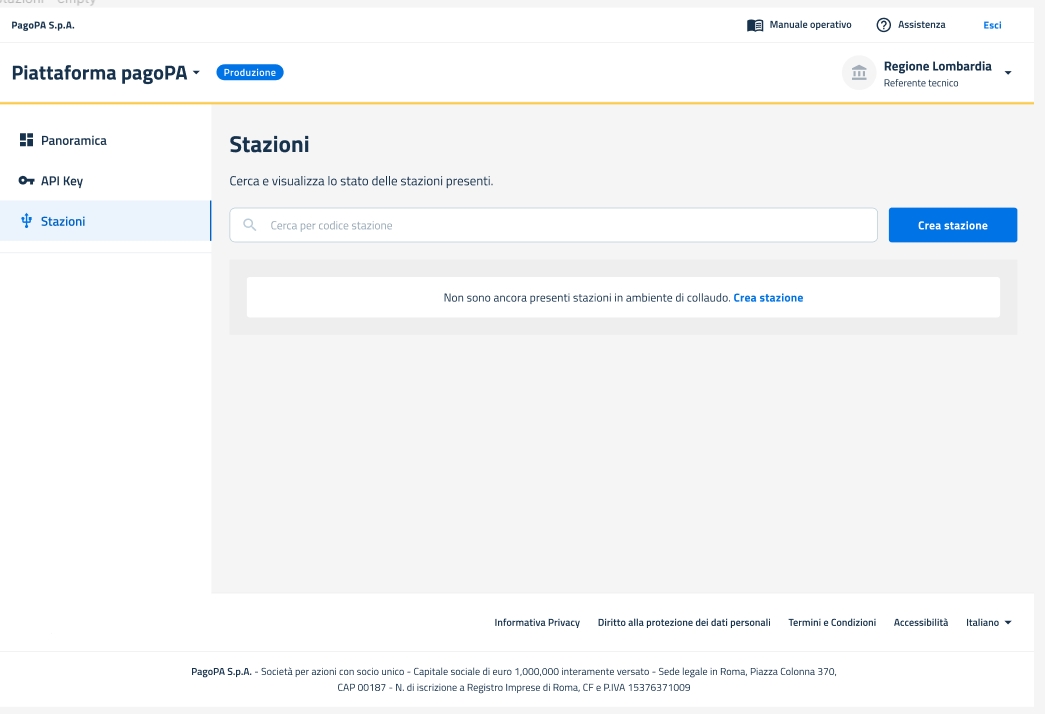Select Stazioni in the sidebar

point(63,221)
